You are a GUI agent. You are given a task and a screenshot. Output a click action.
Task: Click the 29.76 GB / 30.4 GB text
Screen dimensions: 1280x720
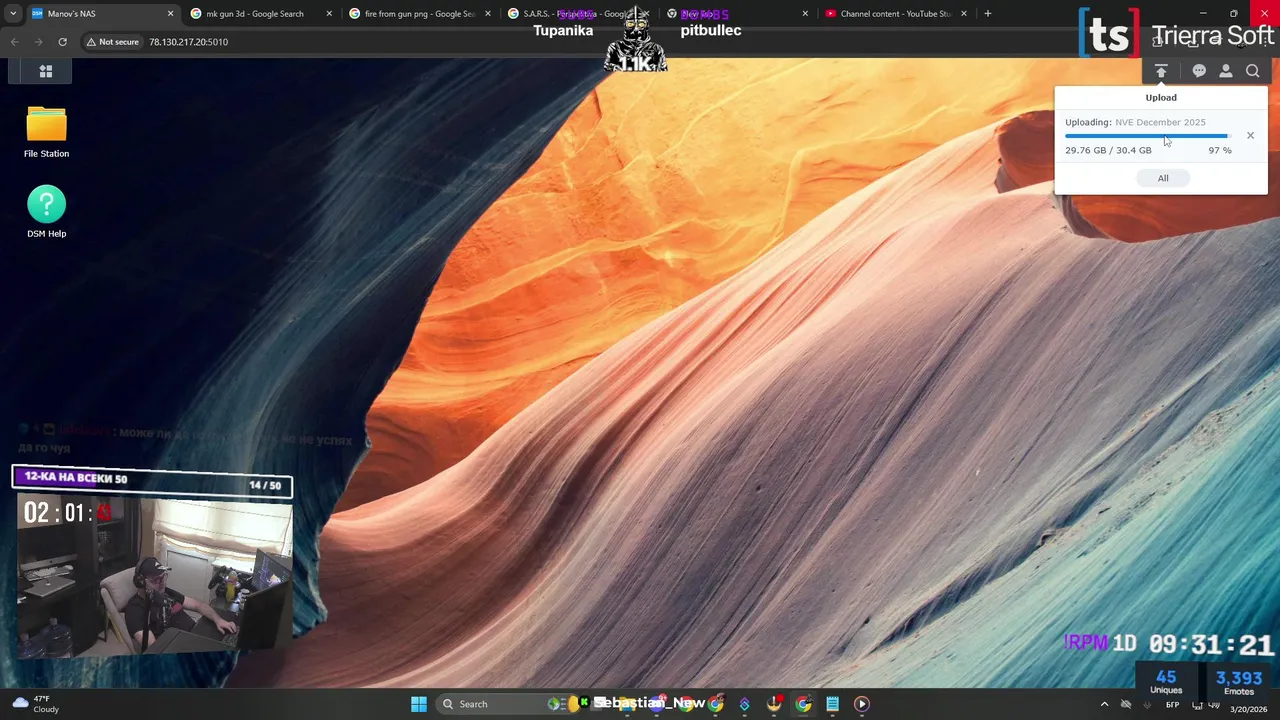pos(1108,150)
